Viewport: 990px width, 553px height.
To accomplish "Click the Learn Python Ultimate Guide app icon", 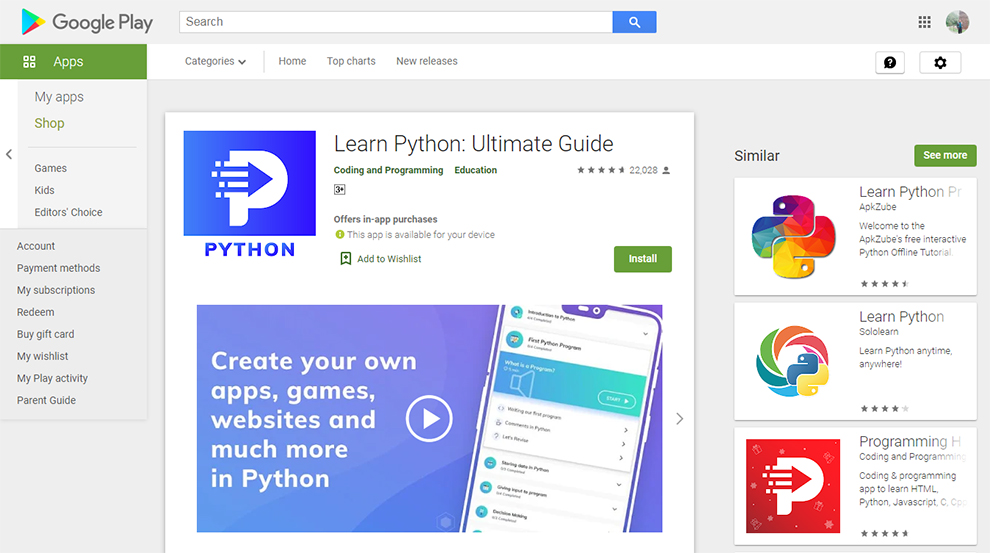I will pyautogui.click(x=249, y=194).
